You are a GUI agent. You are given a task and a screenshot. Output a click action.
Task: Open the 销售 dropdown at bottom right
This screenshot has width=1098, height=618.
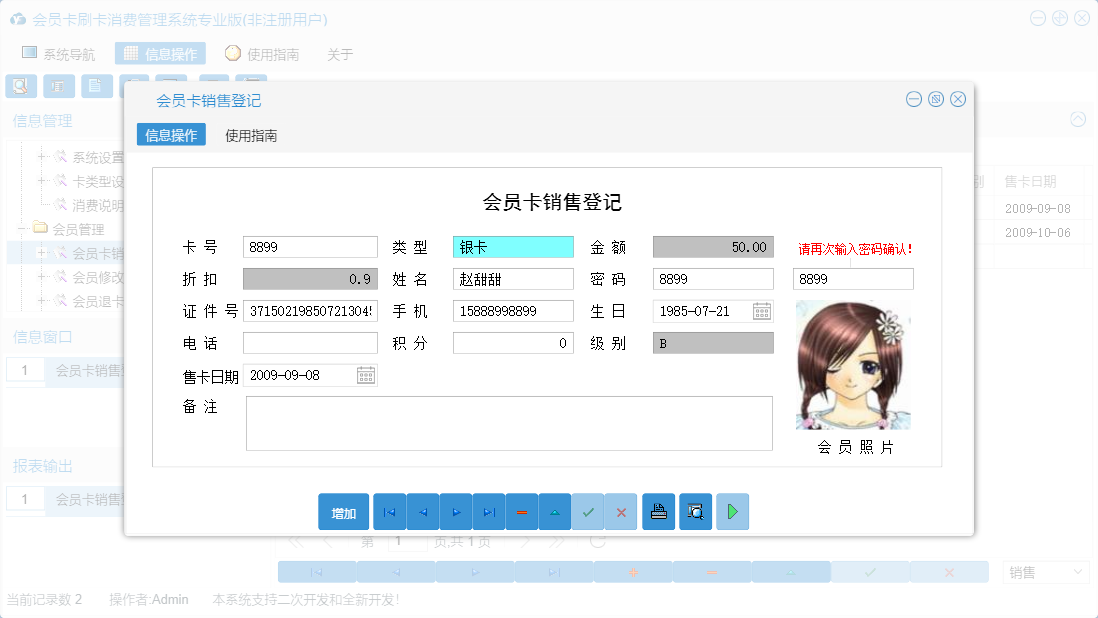1044,571
